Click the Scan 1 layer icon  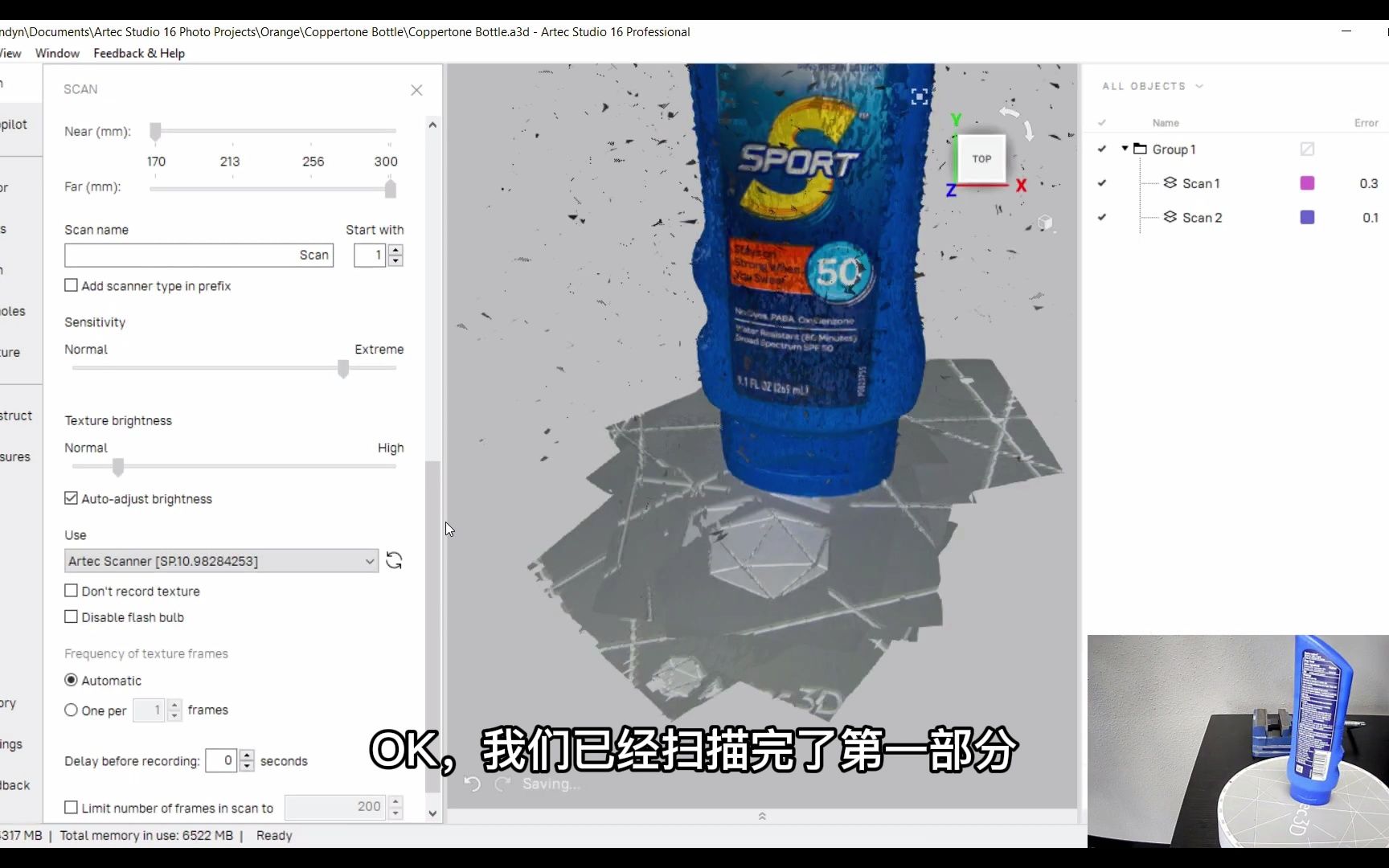(x=1170, y=182)
